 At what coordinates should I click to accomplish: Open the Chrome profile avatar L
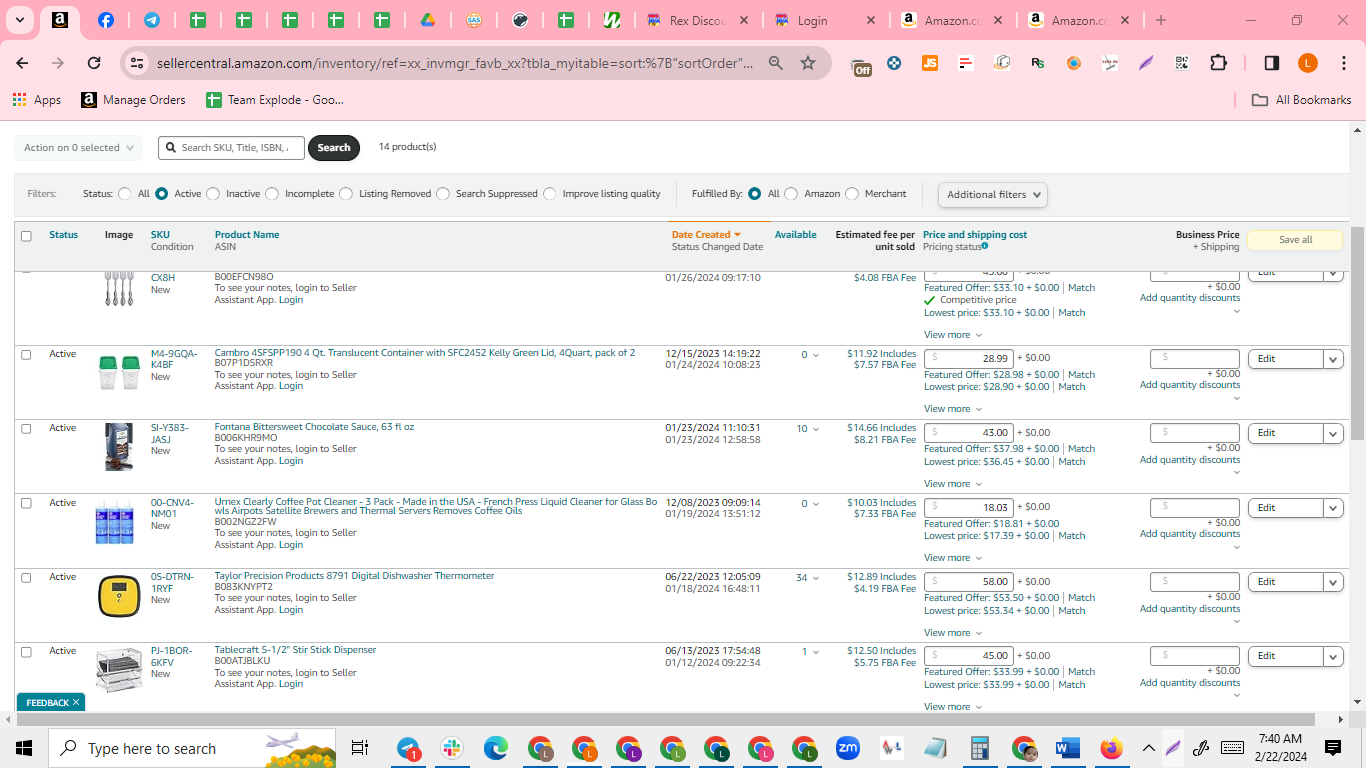pos(1308,63)
